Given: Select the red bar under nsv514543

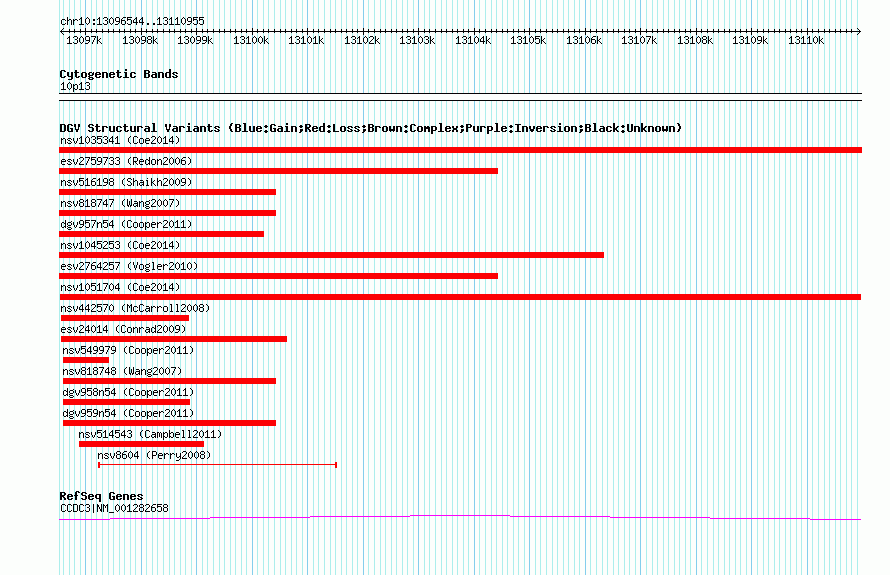Looking at the screenshot, I should 141,444.
